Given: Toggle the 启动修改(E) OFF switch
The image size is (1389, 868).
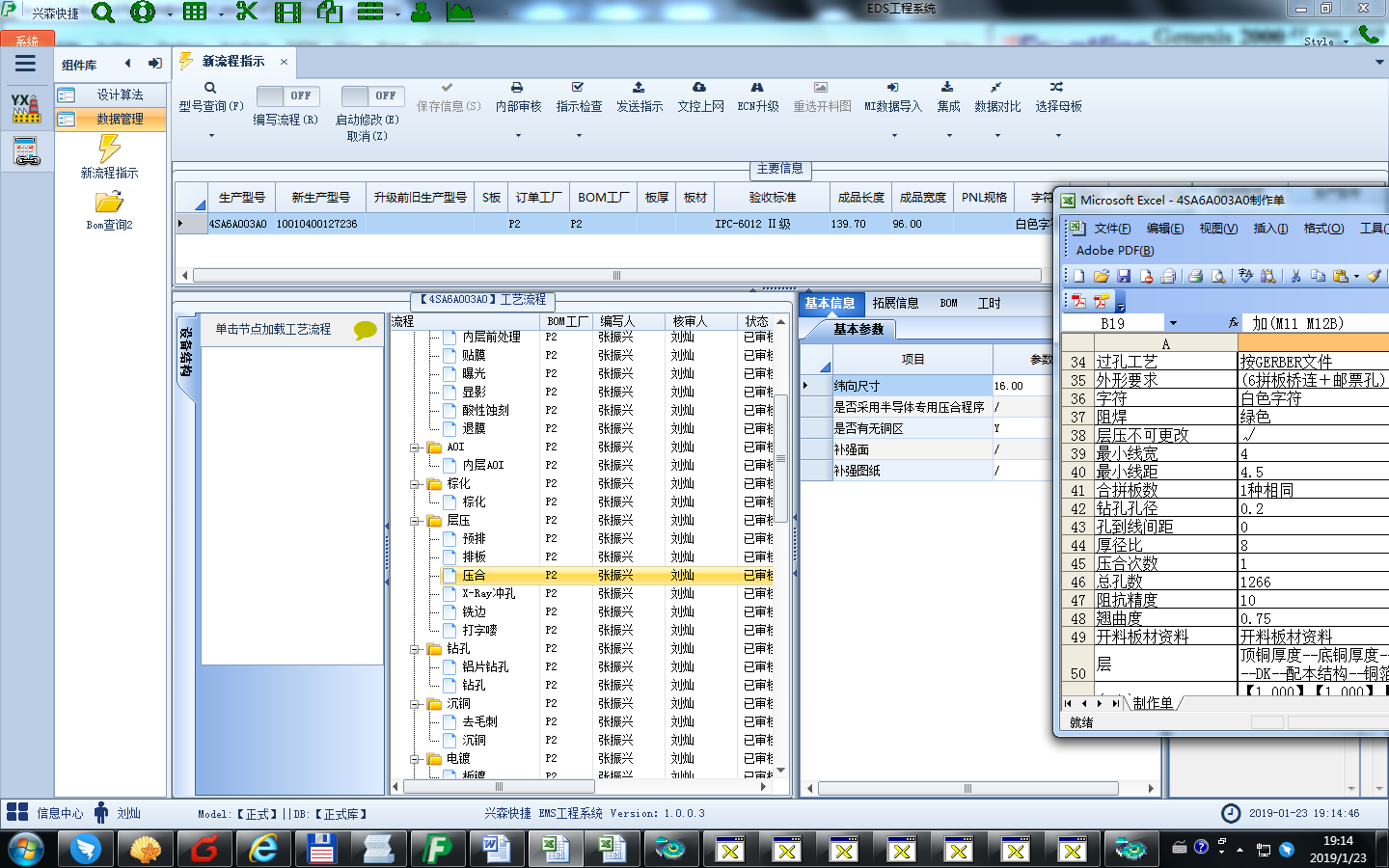Looking at the screenshot, I should point(371,95).
